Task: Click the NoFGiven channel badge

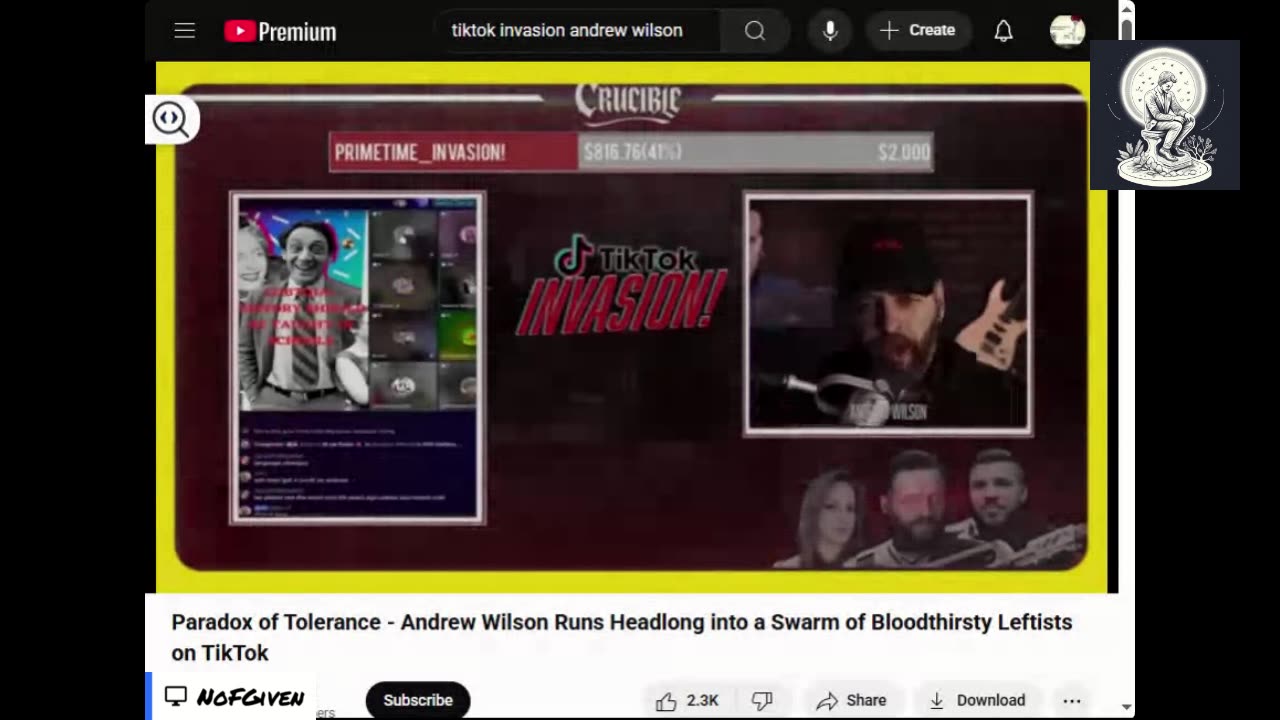Action: 234,697
